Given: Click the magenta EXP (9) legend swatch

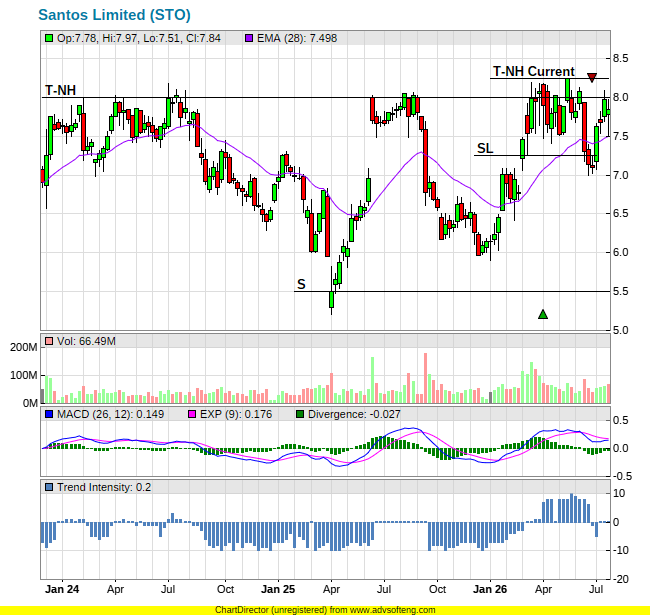Looking at the screenshot, I should click(x=192, y=414).
